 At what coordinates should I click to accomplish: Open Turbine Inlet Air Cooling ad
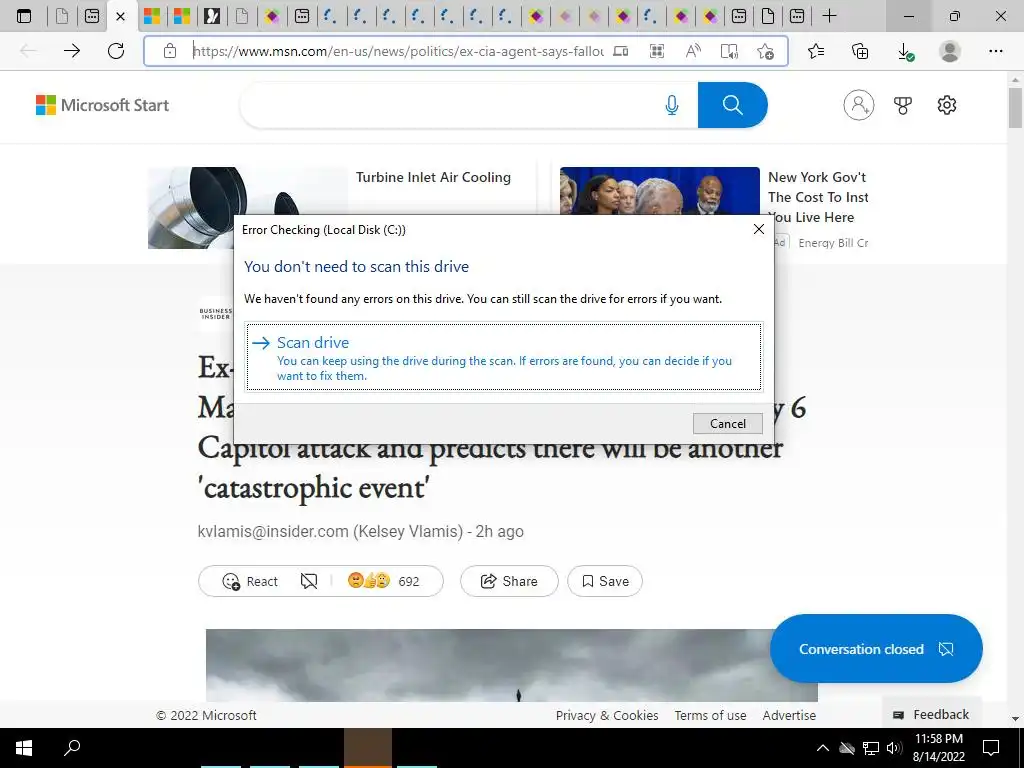[x=433, y=177]
